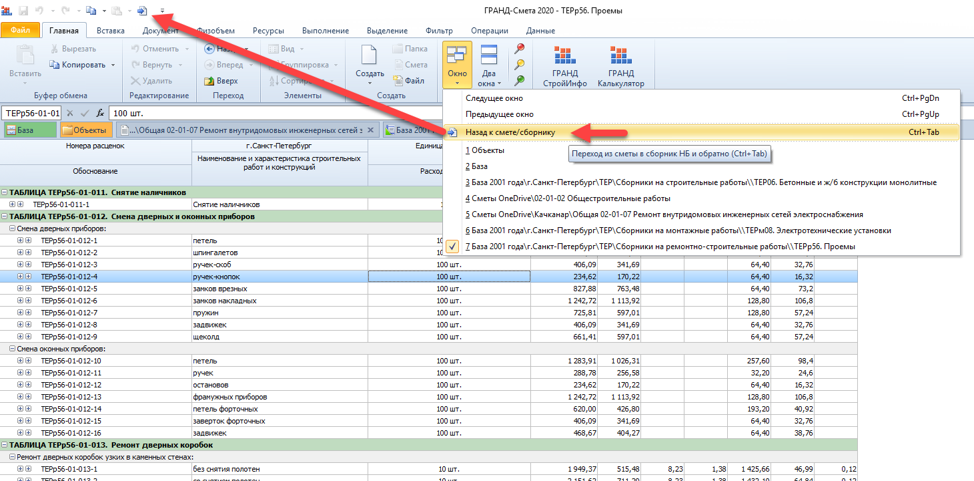Screen dimensions: 974x481
Task: Close the Общая 02-01-07 Ремонт document tab
Action: coord(370,131)
